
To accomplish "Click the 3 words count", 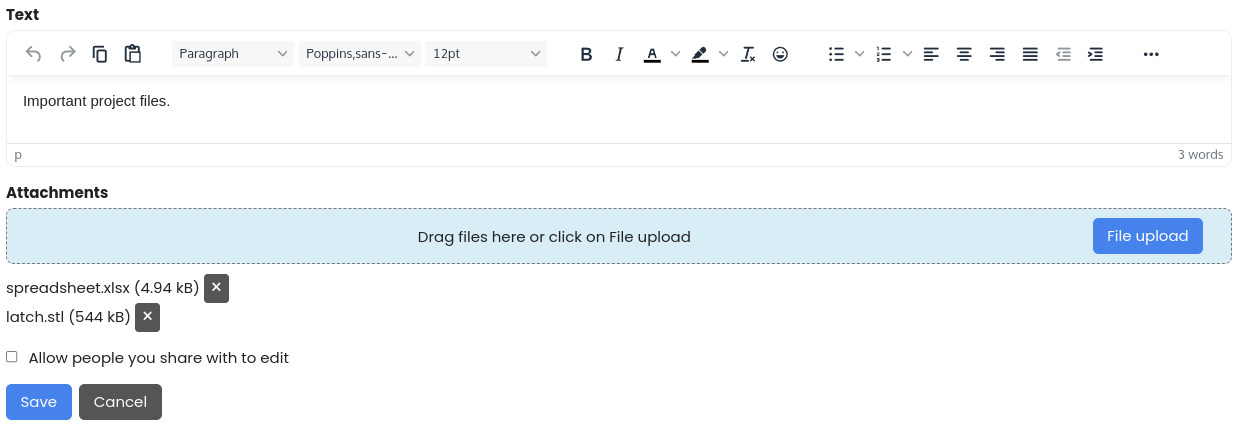I will (x=1200, y=155).
